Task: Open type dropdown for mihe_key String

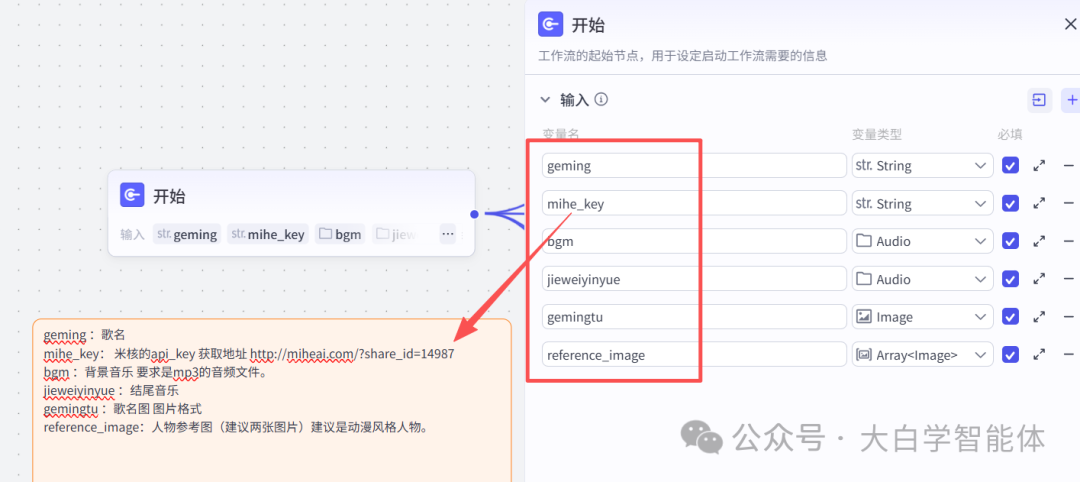Action: (922, 203)
